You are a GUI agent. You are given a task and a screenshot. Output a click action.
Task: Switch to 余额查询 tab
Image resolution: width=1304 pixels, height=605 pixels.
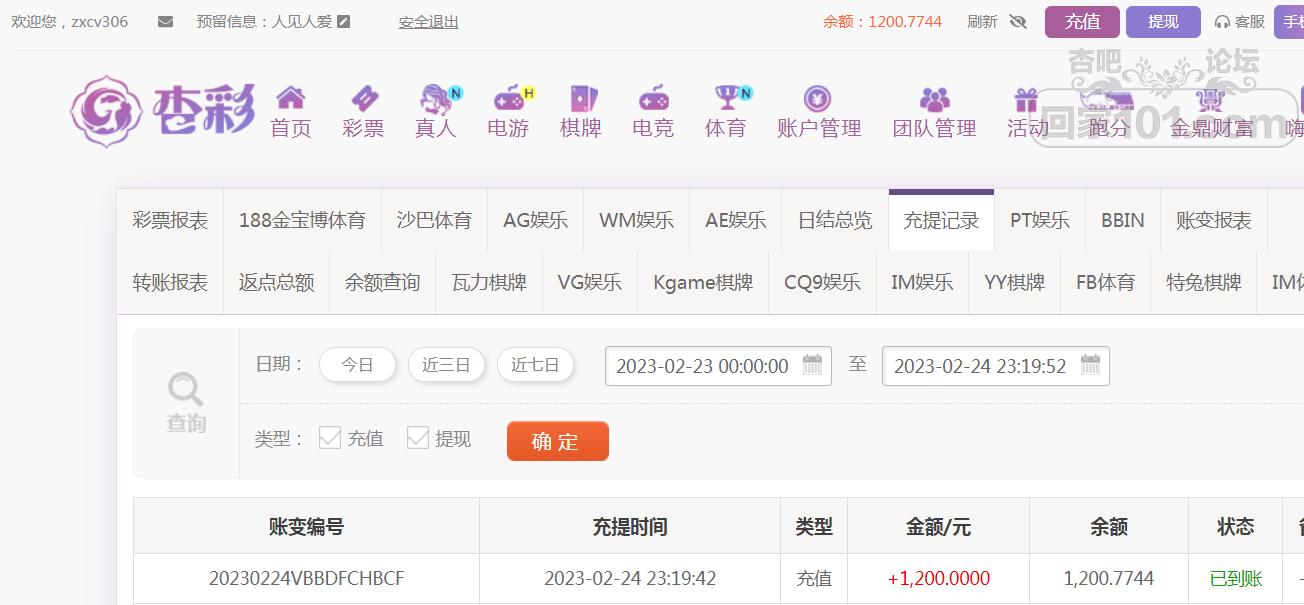coord(382,283)
